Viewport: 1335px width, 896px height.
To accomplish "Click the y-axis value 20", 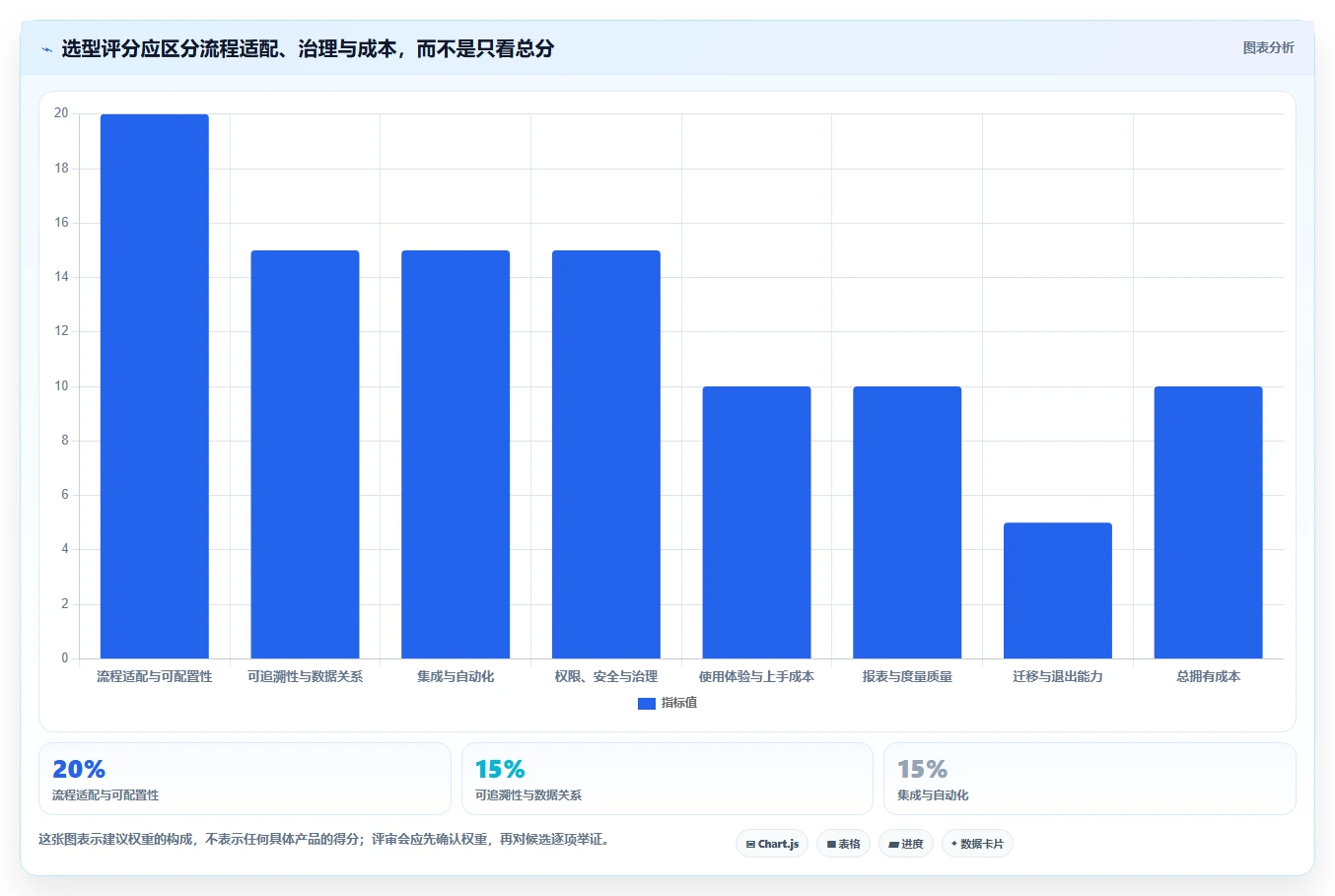I will click(61, 113).
